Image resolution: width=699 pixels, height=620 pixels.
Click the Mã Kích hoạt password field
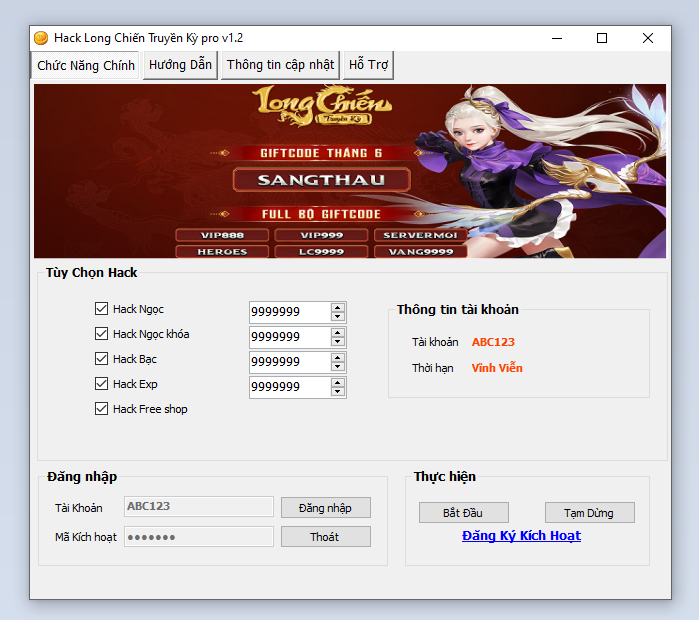tap(198, 537)
